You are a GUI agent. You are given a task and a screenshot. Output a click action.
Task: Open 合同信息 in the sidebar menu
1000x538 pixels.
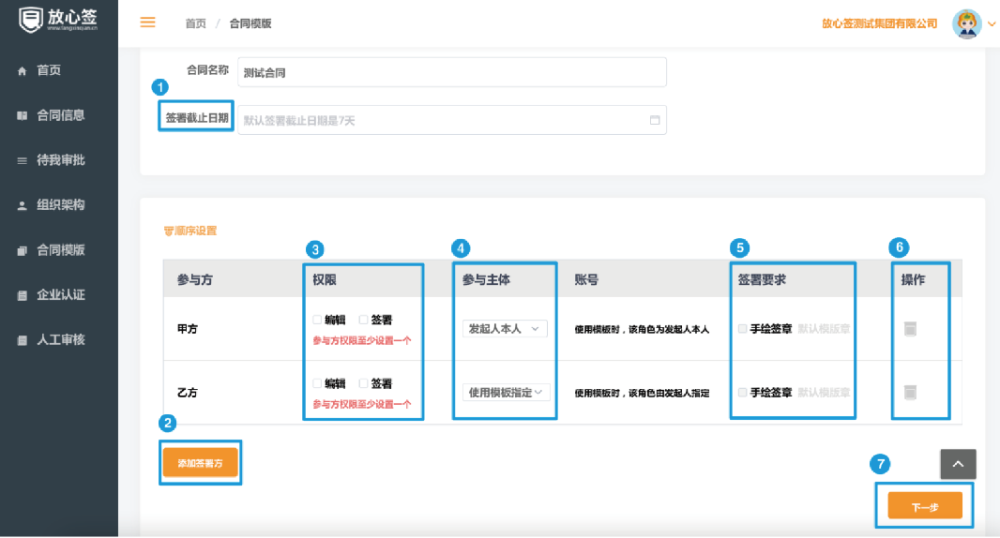(x=61, y=115)
